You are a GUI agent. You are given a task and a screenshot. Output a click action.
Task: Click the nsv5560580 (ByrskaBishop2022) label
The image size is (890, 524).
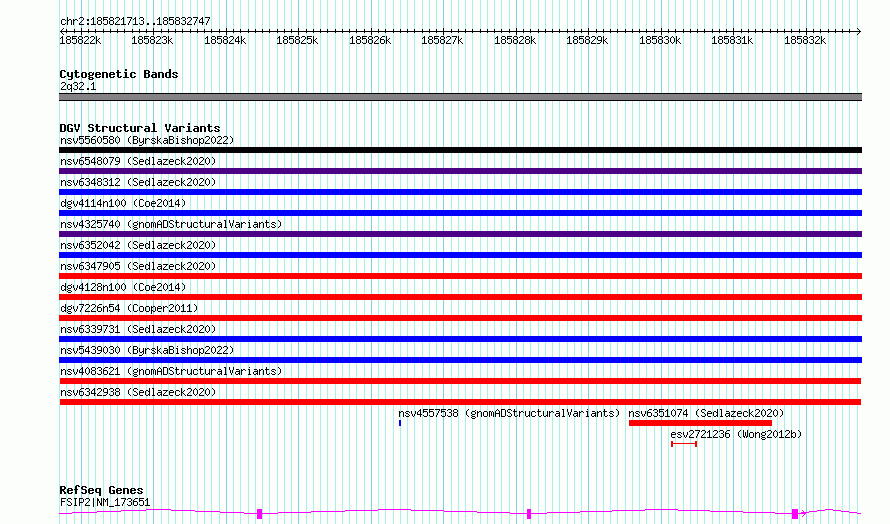point(147,140)
